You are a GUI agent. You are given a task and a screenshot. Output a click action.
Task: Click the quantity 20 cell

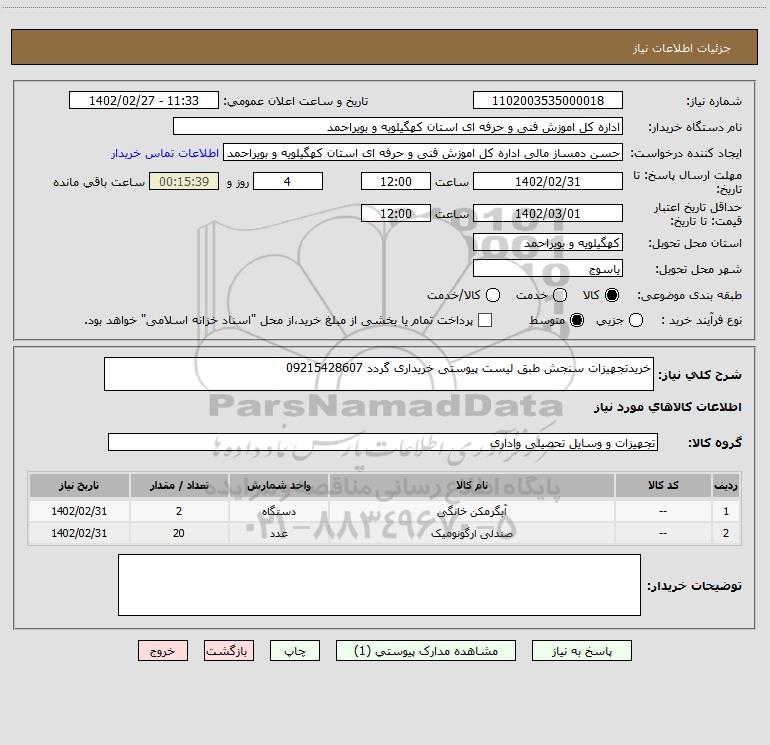179,533
